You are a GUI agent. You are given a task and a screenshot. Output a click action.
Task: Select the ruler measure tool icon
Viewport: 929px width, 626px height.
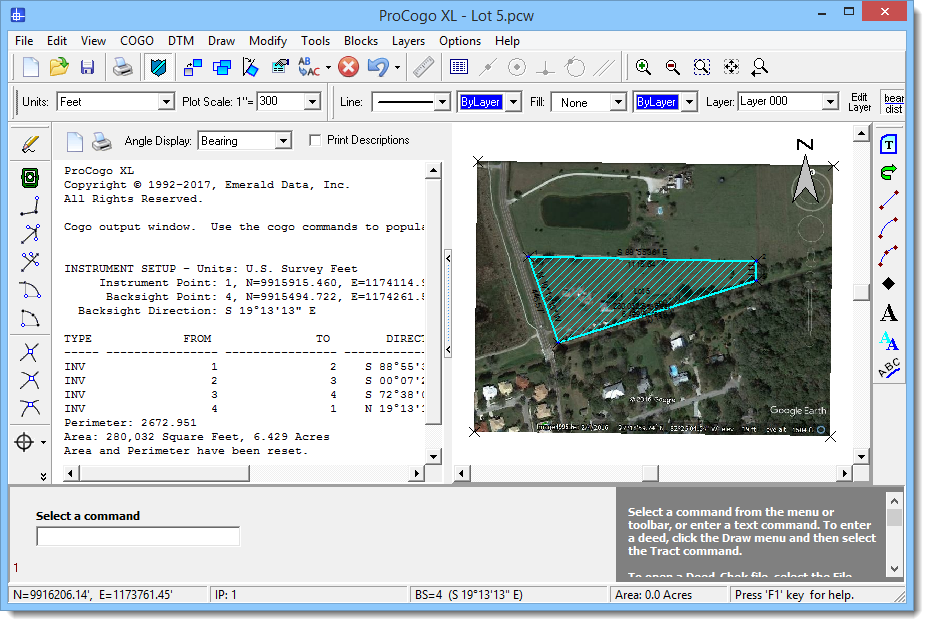coord(423,67)
